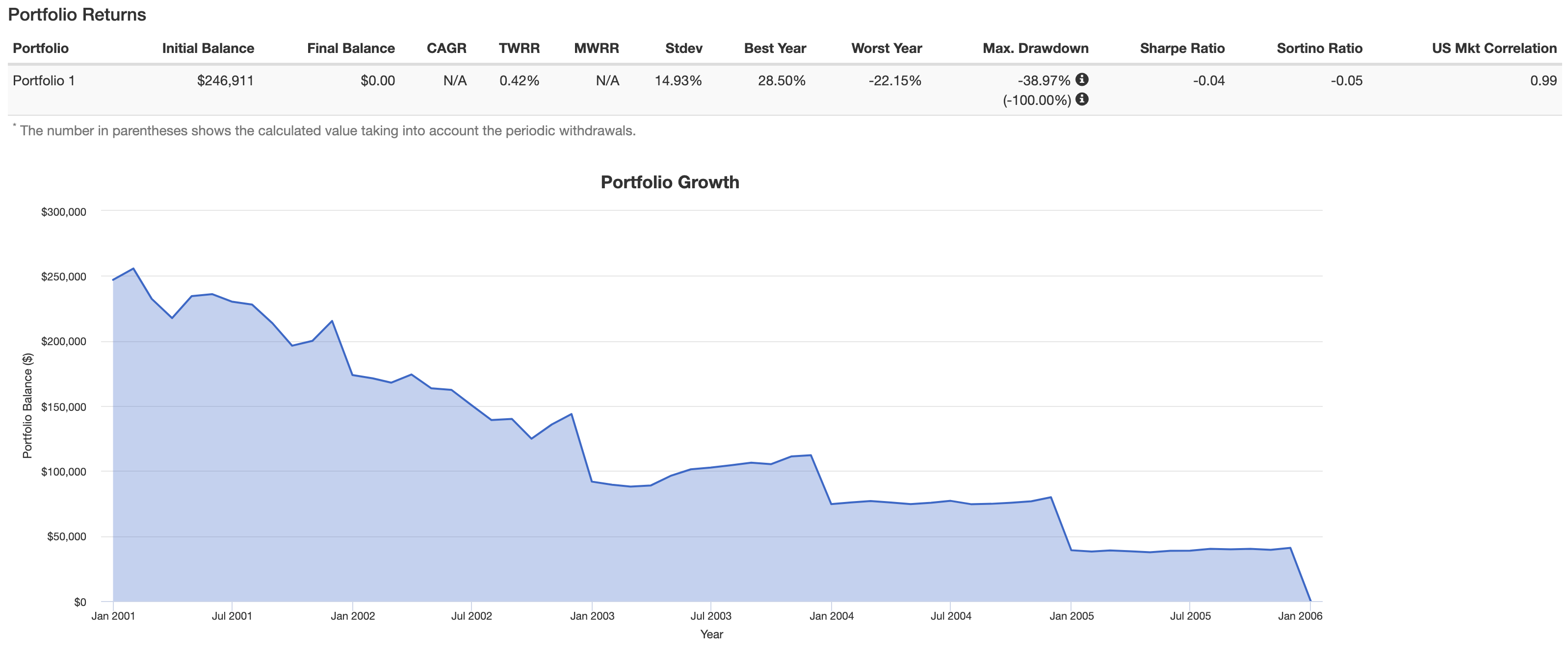Click the MWRR column header

click(x=596, y=48)
